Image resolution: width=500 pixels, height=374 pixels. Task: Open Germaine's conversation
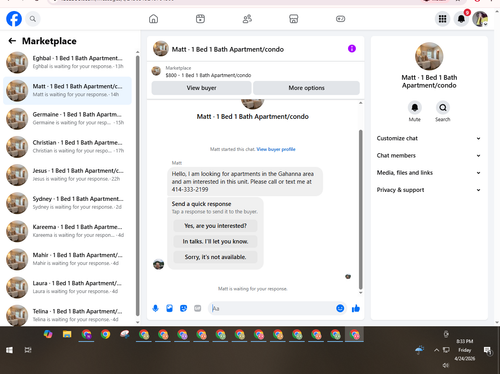click(x=67, y=118)
